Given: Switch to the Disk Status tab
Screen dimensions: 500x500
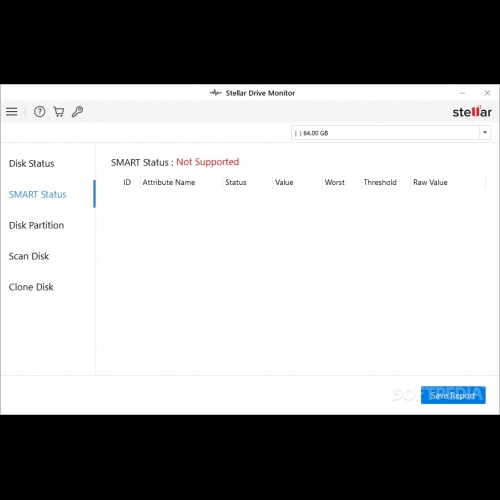Looking at the screenshot, I should [31, 164].
